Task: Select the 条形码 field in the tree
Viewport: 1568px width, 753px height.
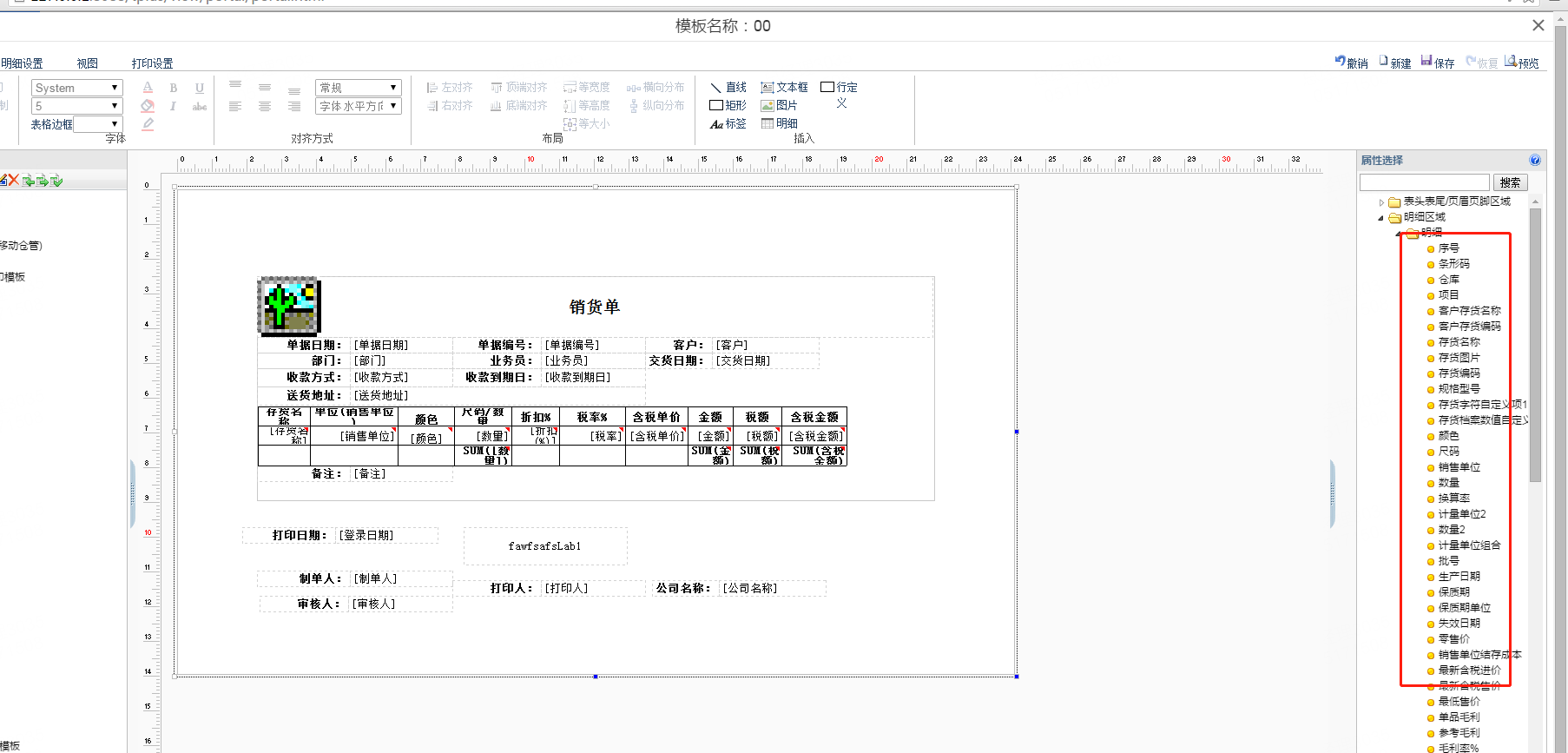Action: [x=1453, y=264]
